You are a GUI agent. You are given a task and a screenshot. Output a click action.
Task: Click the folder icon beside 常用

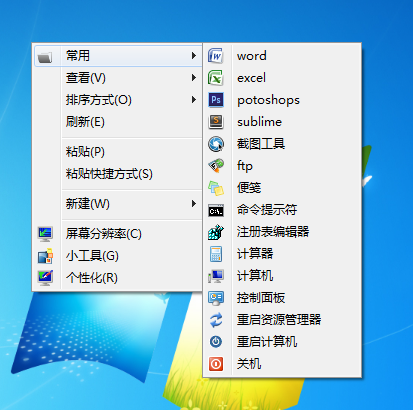[x=45, y=57]
